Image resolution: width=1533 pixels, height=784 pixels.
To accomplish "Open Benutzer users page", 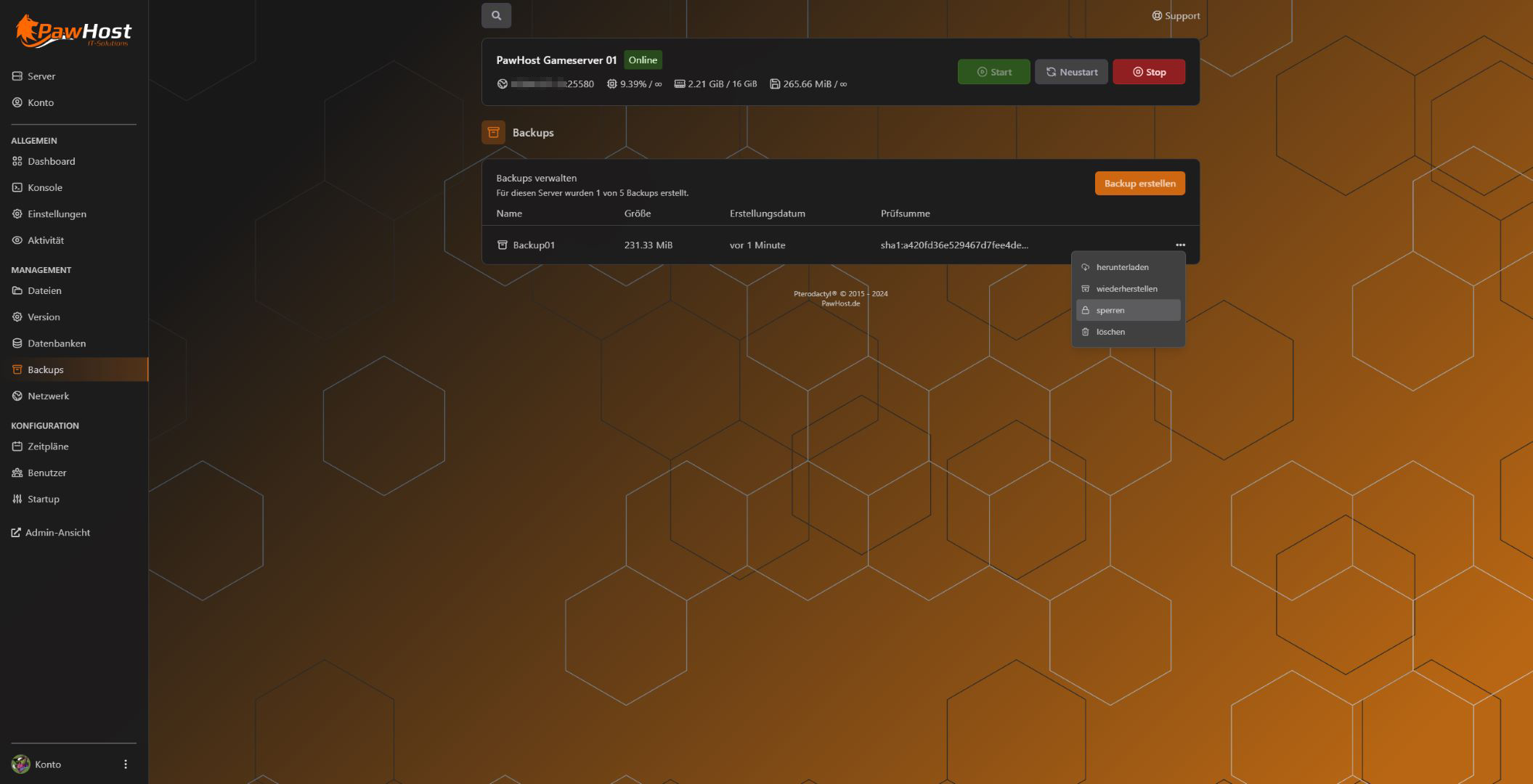I will (46, 473).
